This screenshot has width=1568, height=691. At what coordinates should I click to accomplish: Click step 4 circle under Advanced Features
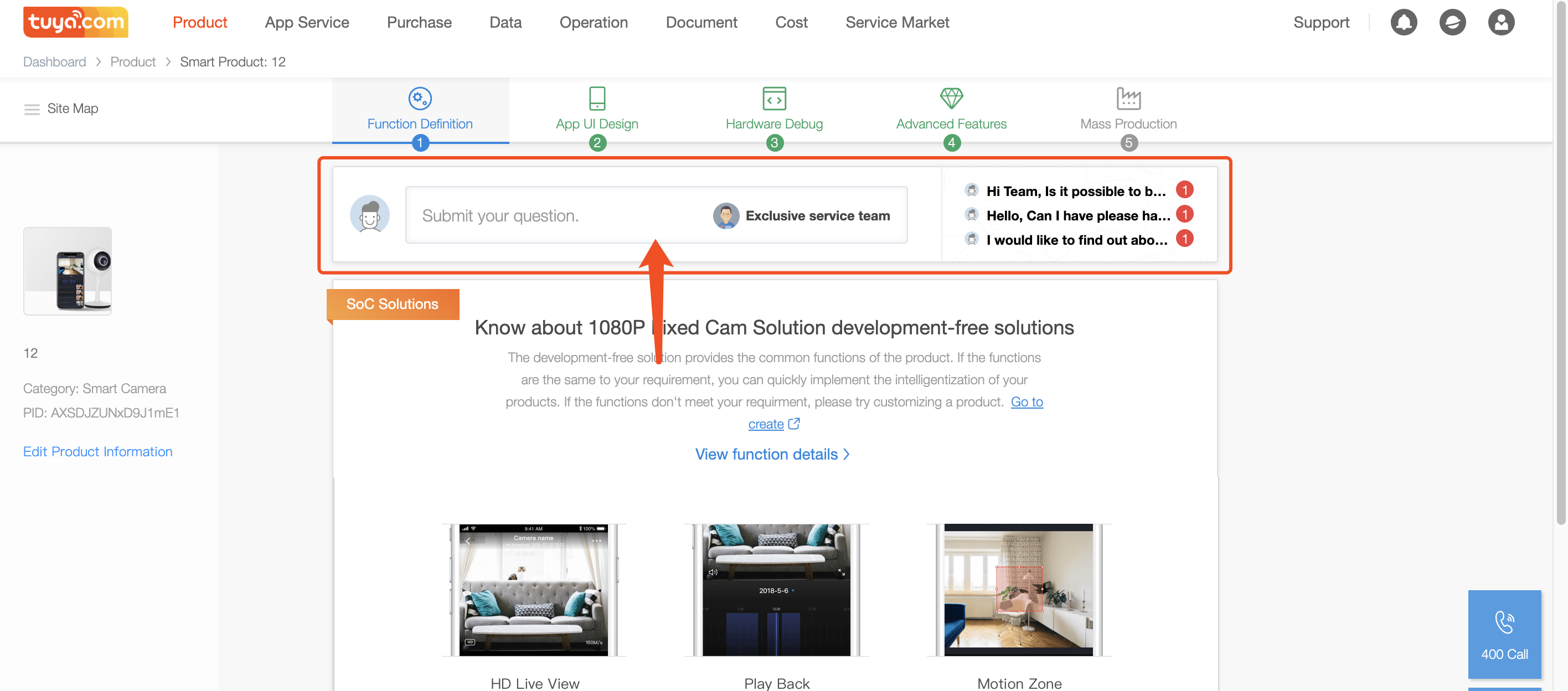pos(951,143)
